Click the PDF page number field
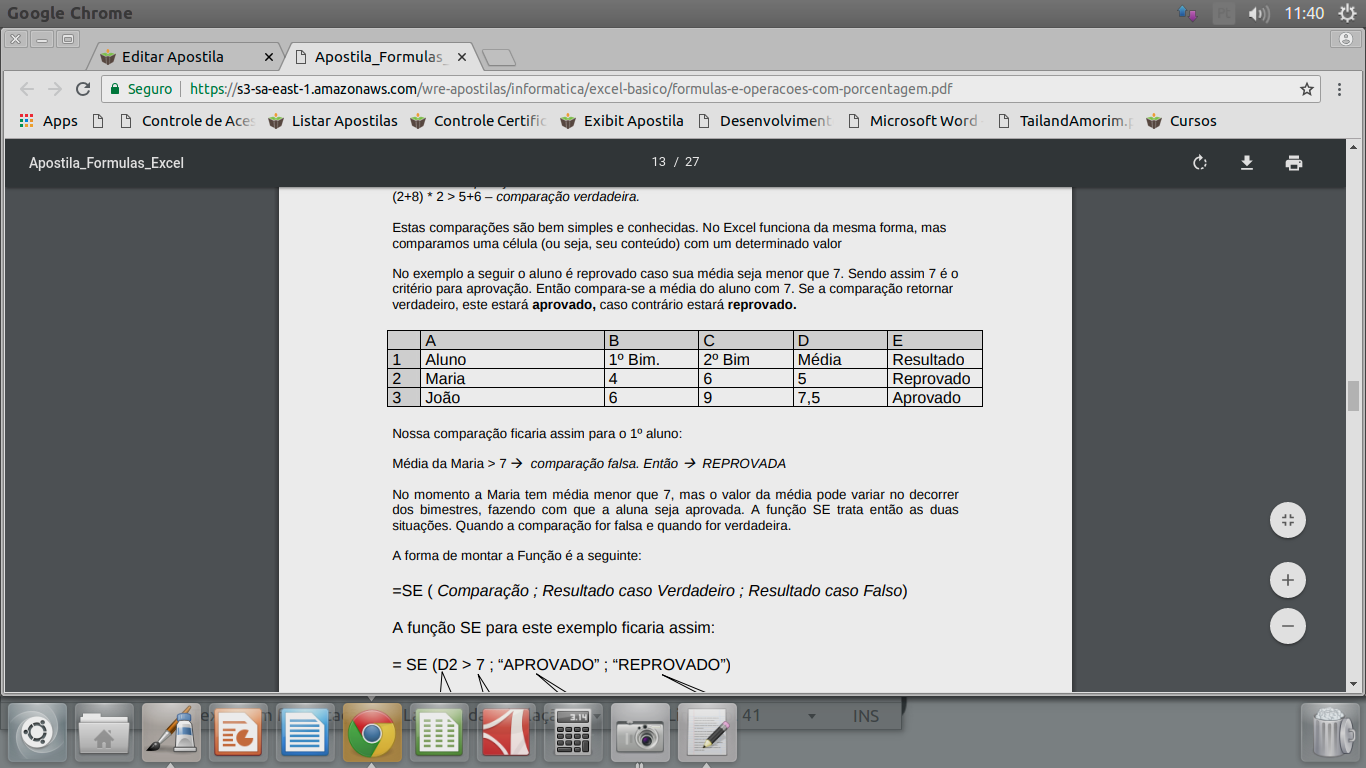1366x768 pixels. [658, 162]
